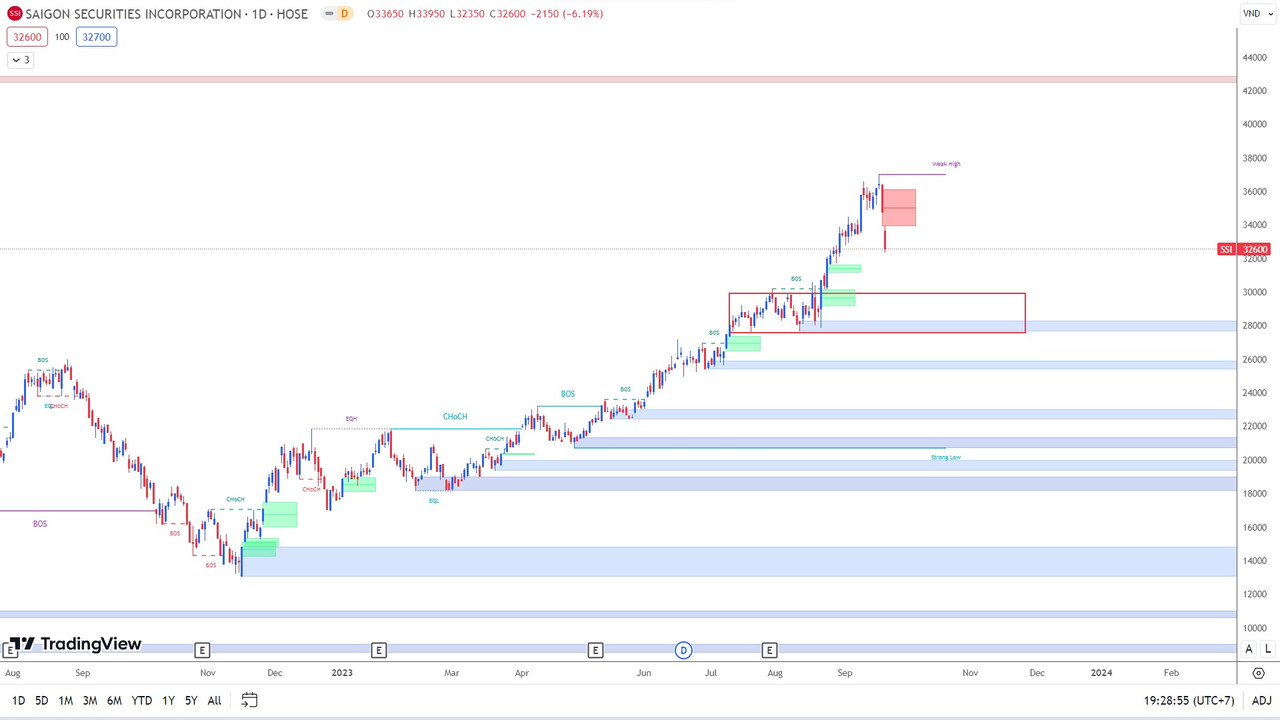Click the EQH label on the chart
Image resolution: width=1280 pixels, height=720 pixels.
[351, 419]
